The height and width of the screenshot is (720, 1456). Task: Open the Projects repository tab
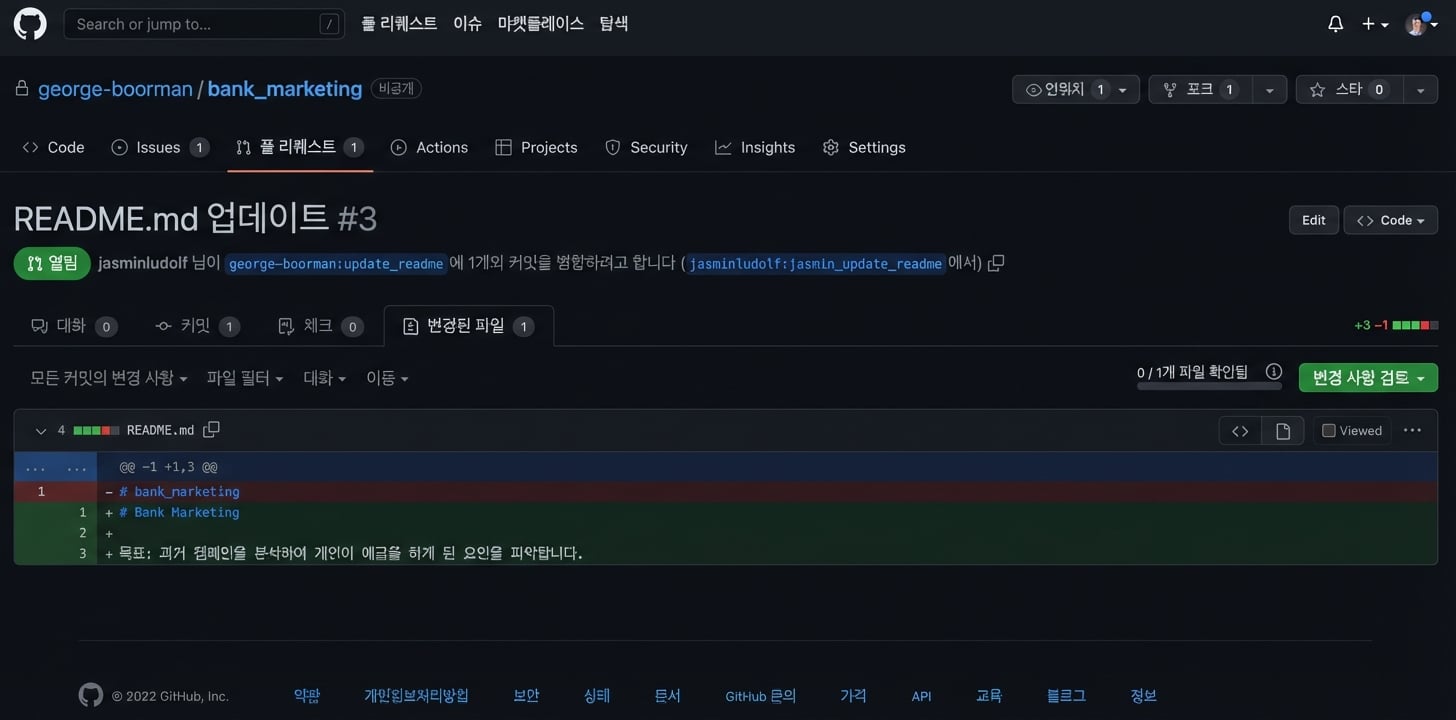point(536,147)
